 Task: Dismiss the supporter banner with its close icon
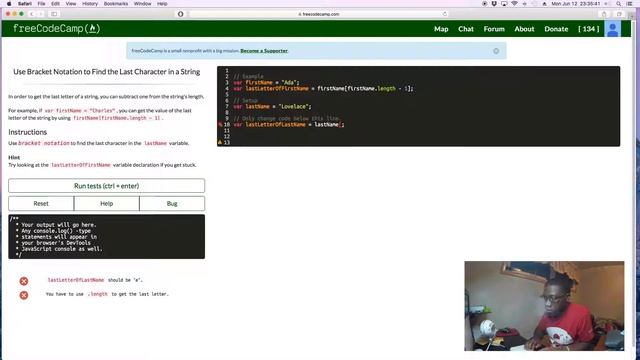point(496,51)
